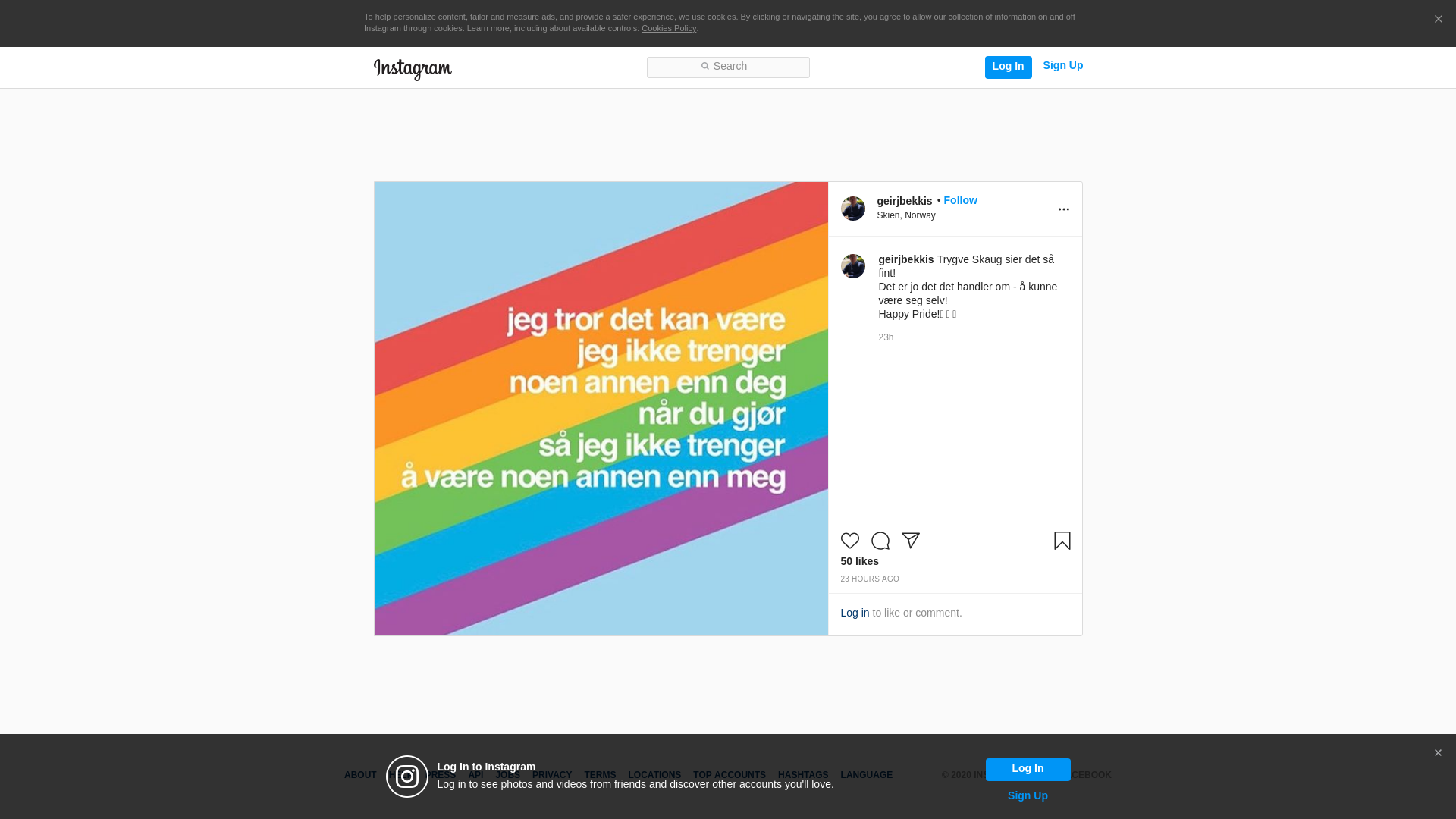Open the HASHTAGS footer link

coord(803,775)
